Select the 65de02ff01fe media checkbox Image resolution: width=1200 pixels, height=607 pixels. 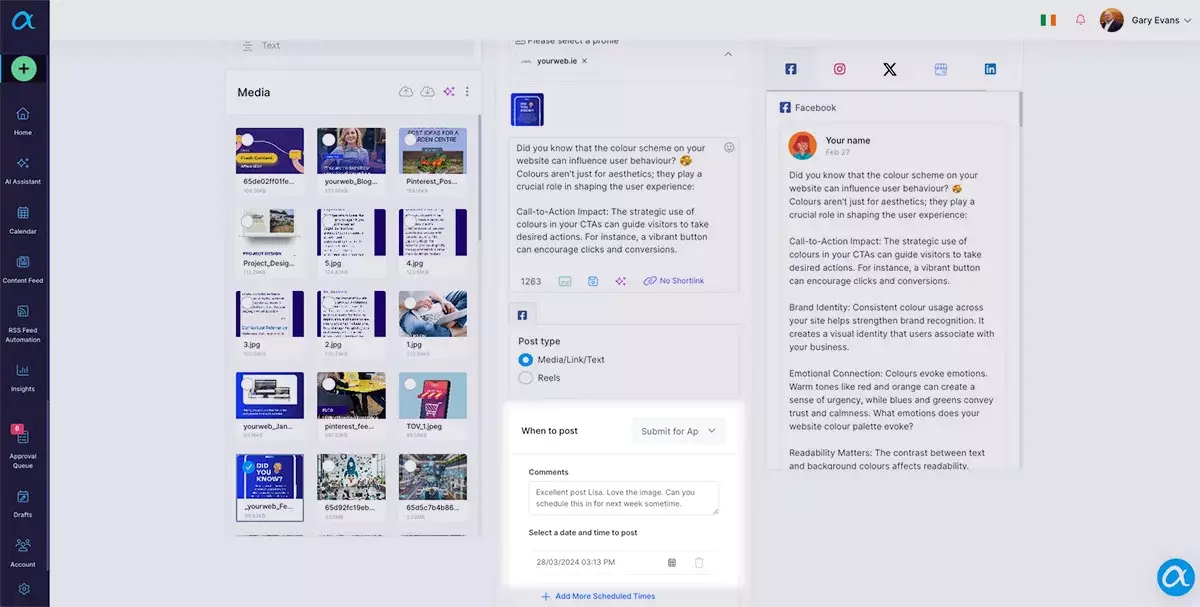click(x=247, y=140)
